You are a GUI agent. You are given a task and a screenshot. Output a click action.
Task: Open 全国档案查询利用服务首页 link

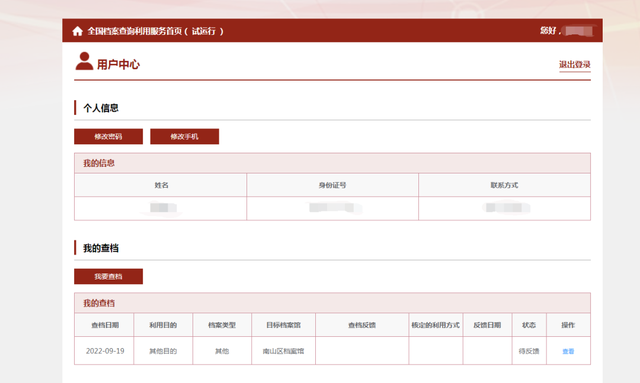click(x=155, y=31)
